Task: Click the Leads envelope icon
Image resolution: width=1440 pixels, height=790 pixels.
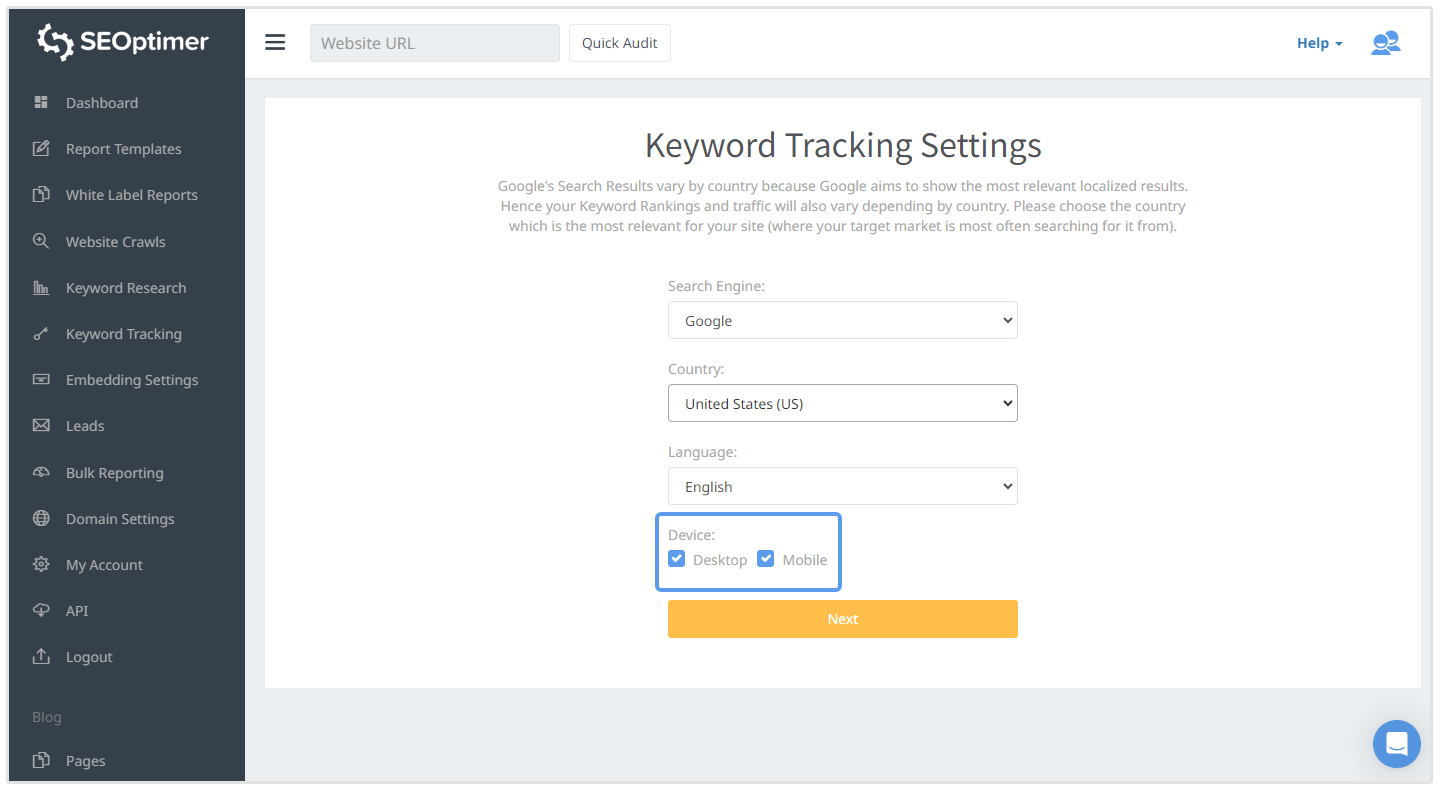Action: click(x=41, y=426)
